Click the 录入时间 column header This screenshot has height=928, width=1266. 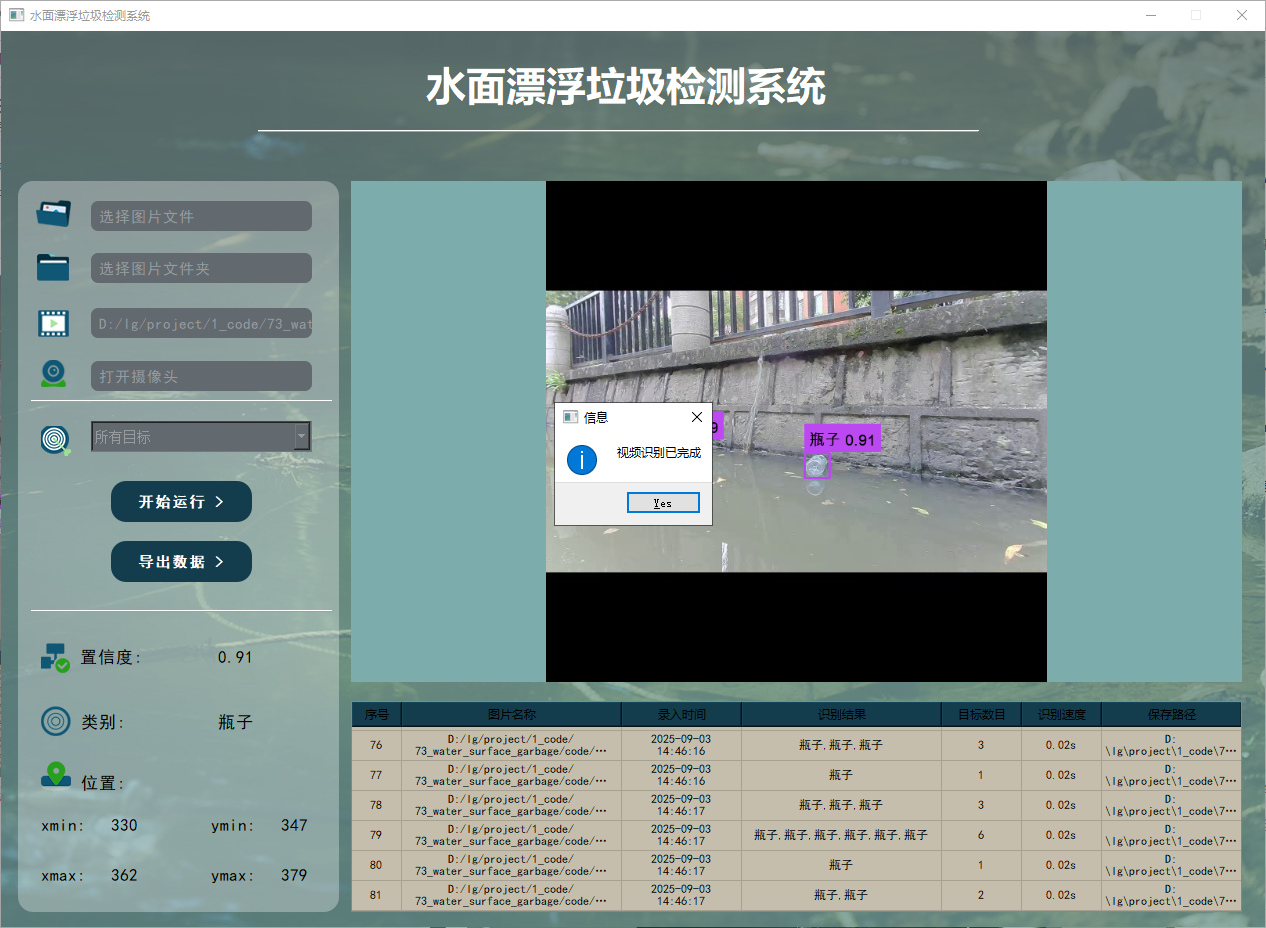click(x=681, y=714)
